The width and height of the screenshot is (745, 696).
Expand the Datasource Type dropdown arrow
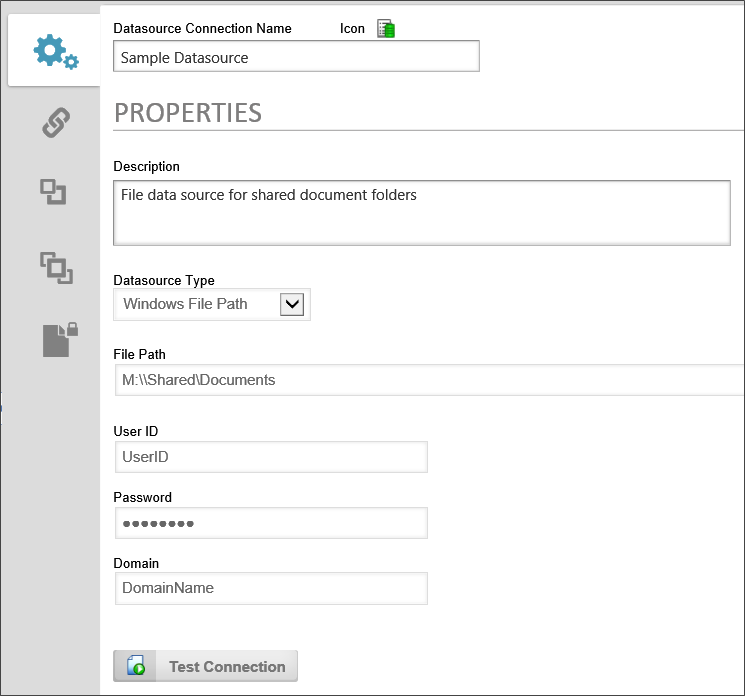[291, 304]
